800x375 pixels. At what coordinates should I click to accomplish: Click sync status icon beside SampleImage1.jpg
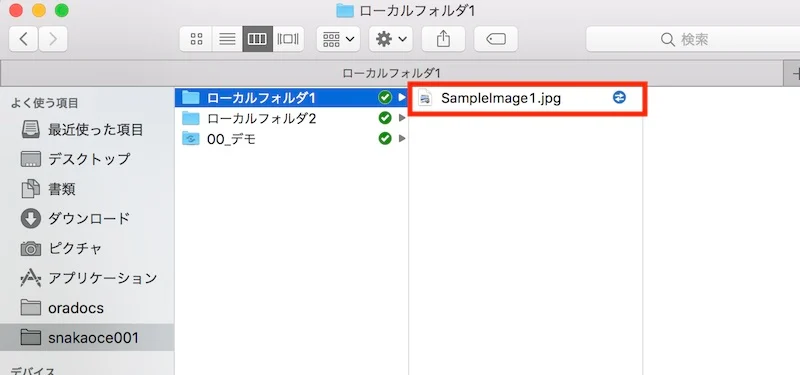point(619,97)
